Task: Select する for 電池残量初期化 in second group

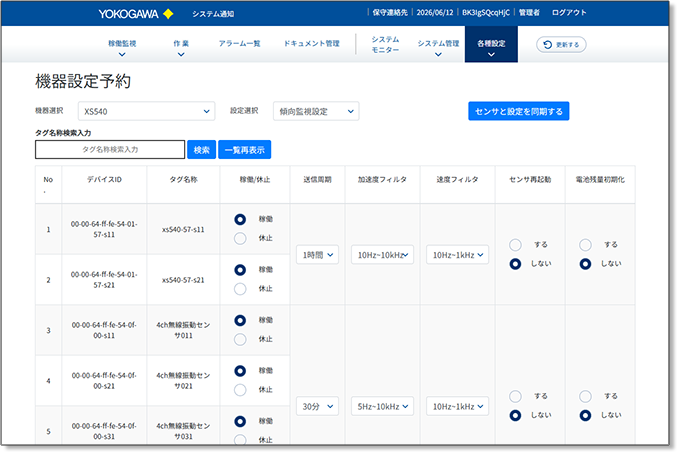Action: 585,396
